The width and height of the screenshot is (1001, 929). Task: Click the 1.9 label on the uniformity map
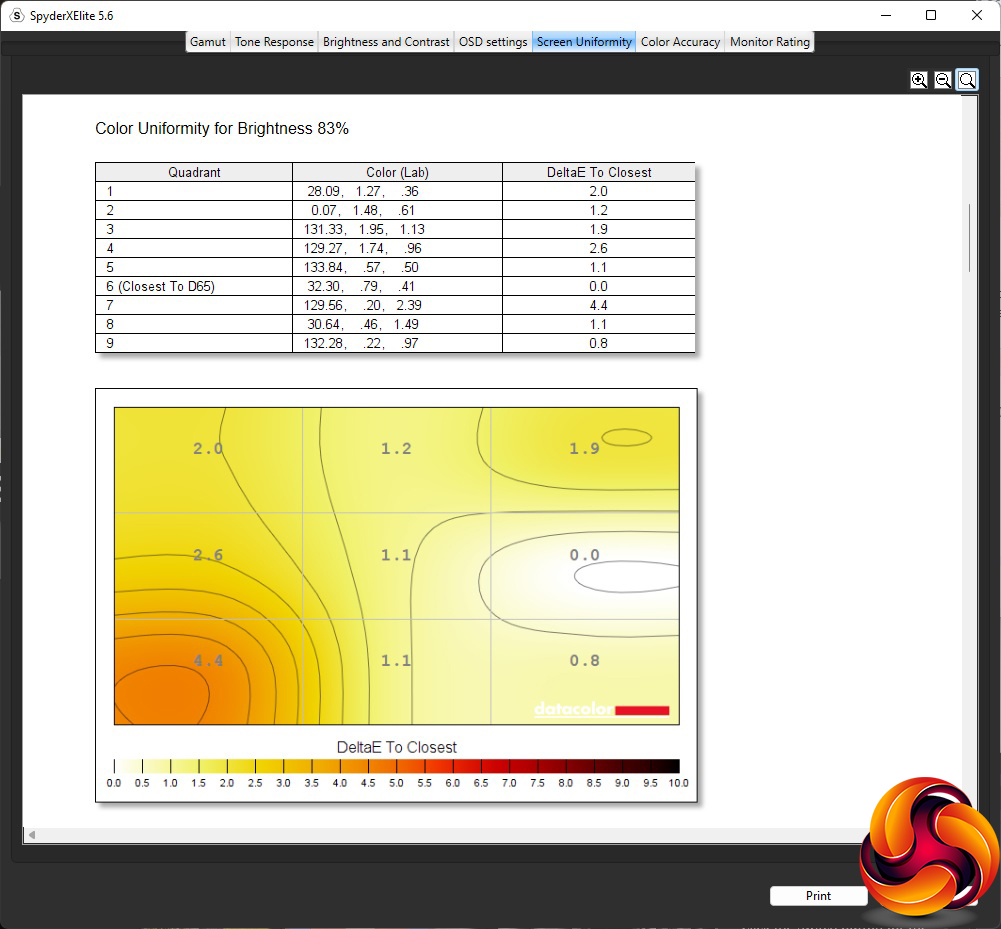[584, 449]
